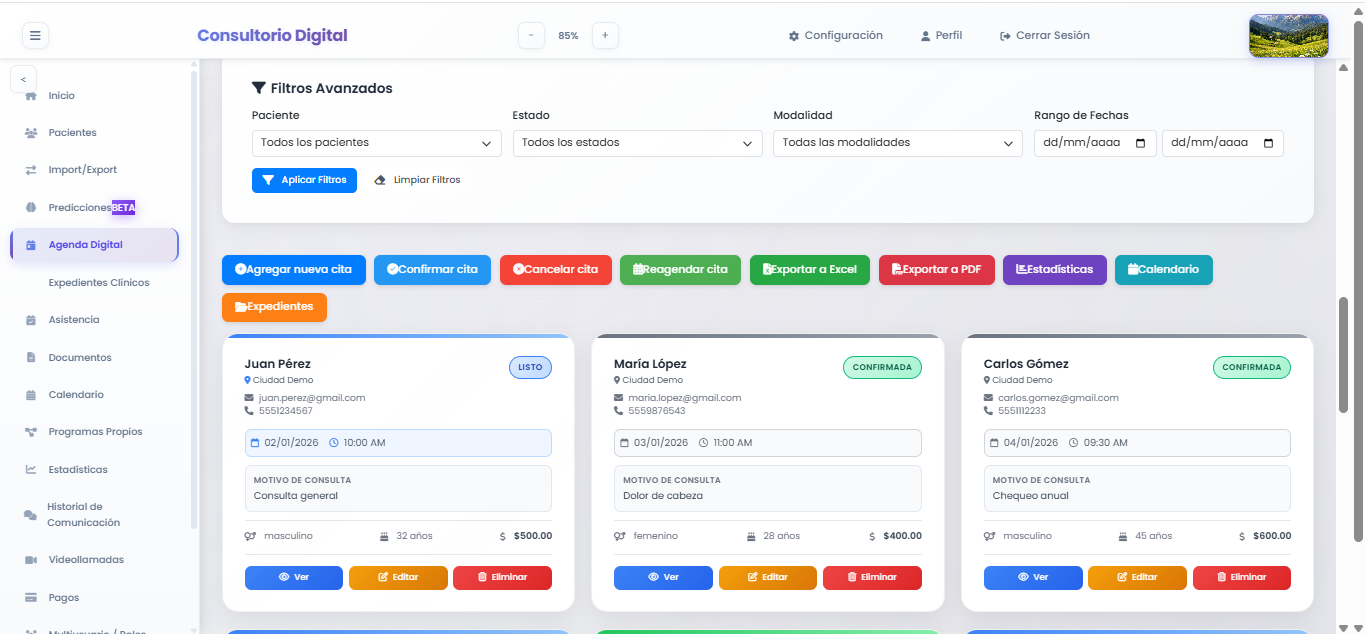Image resolution: width=1365 pixels, height=634 pixels.
Task: Click Exportar a PDF button
Action: click(x=937, y=270)
